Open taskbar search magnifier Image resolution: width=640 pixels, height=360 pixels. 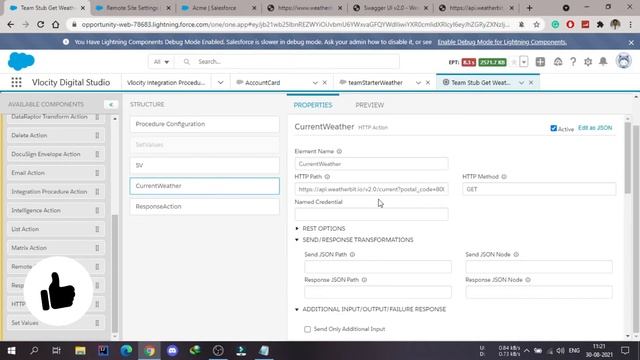pos(34,351)
